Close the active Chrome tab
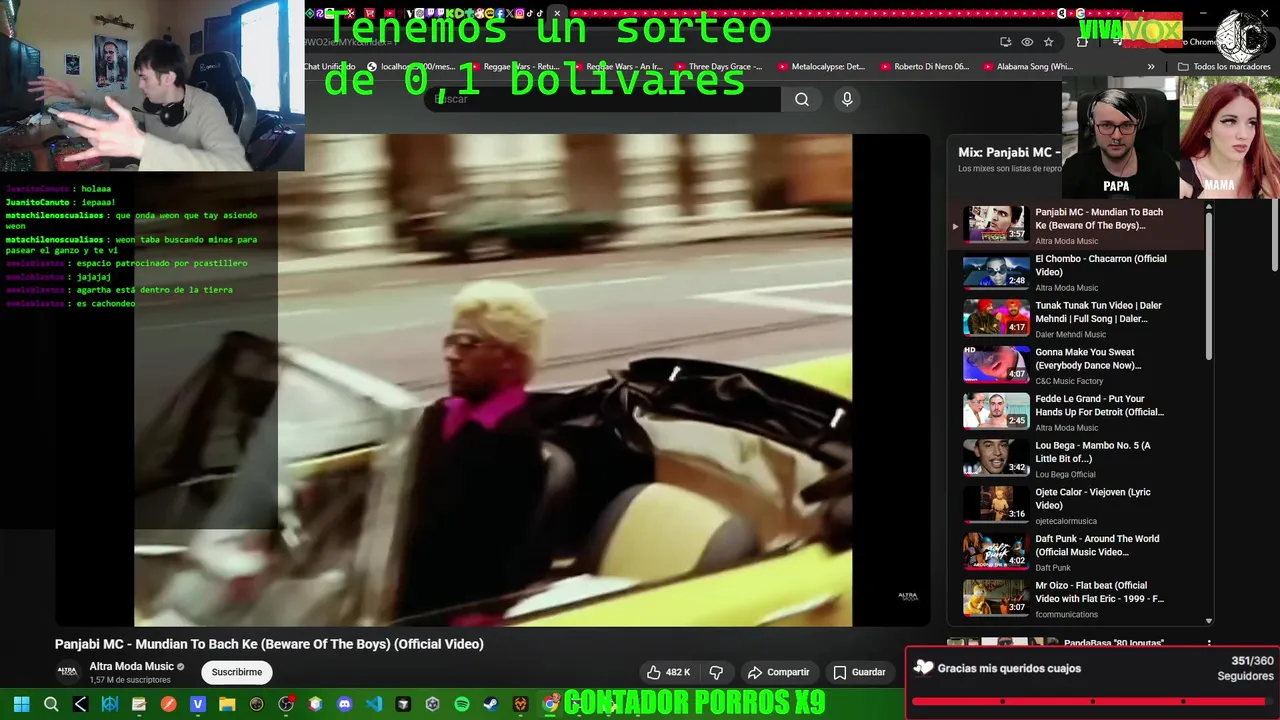 click(557, 13)
